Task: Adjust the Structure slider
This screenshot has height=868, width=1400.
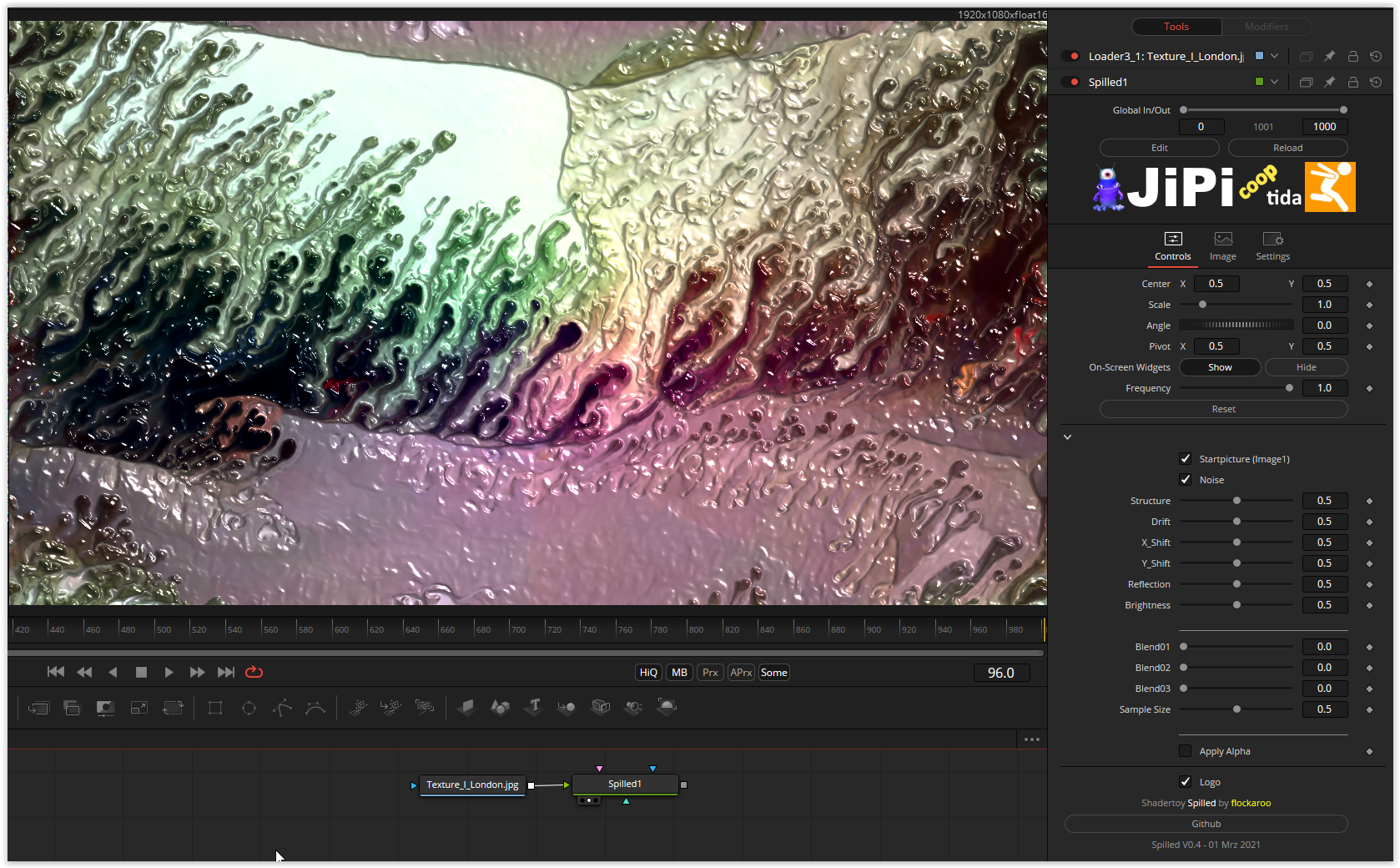Action: (x=1236, y=501)
